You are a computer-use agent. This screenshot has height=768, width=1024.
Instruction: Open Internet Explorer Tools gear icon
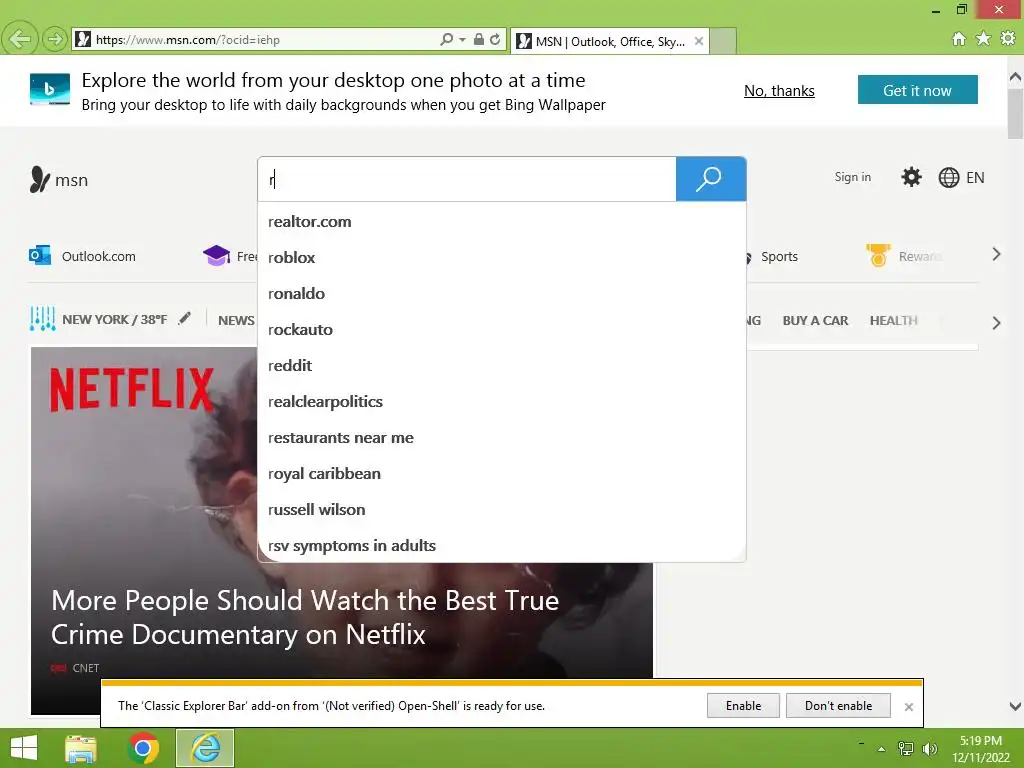pyautogui.click(x=1008, y=39)
